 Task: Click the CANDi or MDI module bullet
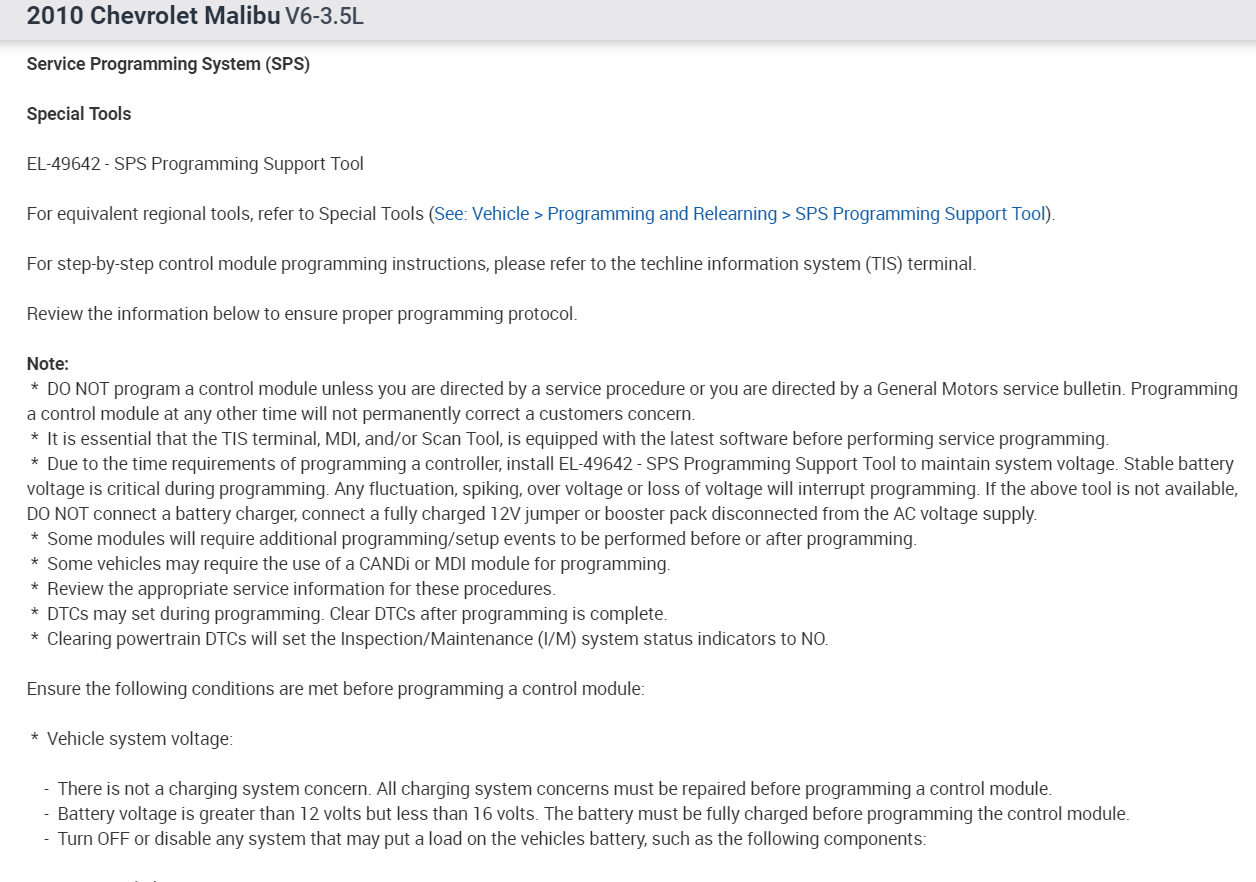[358, 564]
